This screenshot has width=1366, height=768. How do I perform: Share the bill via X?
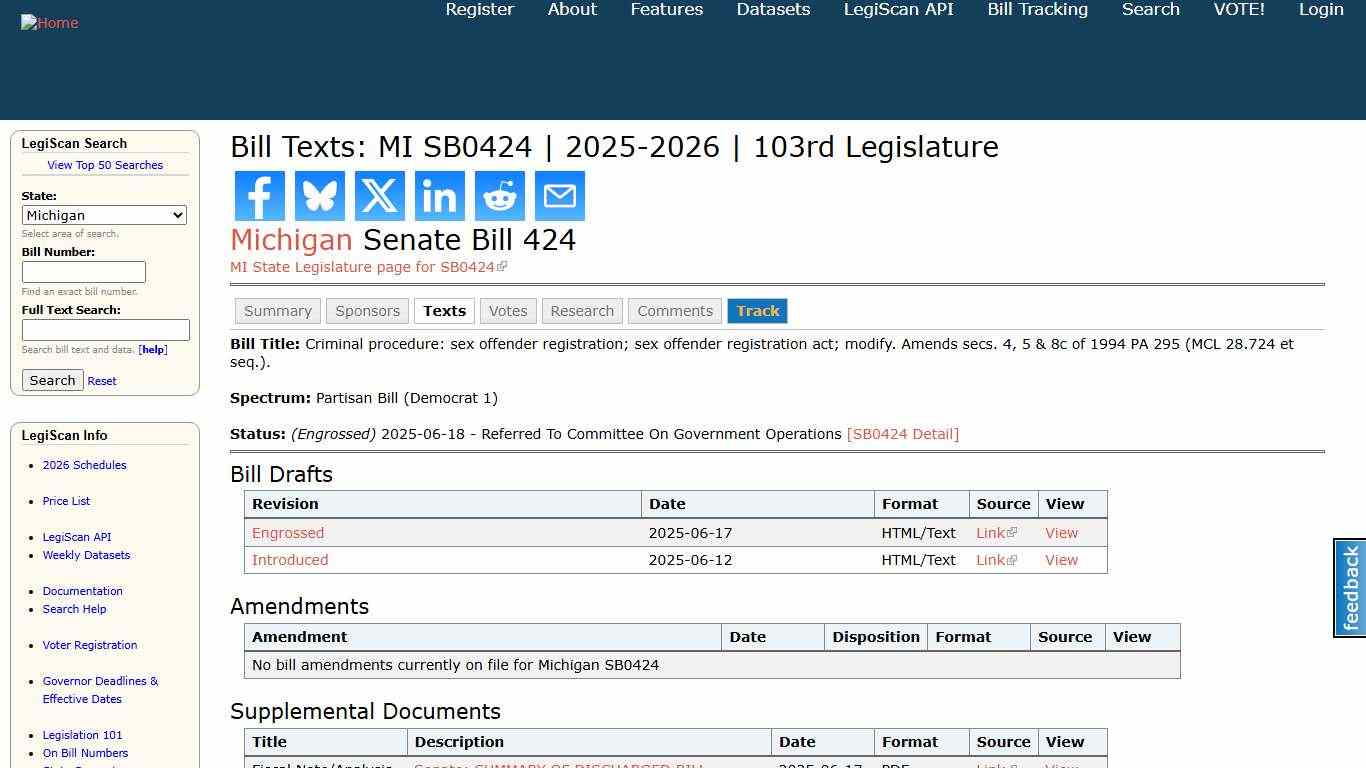point(379,196)
